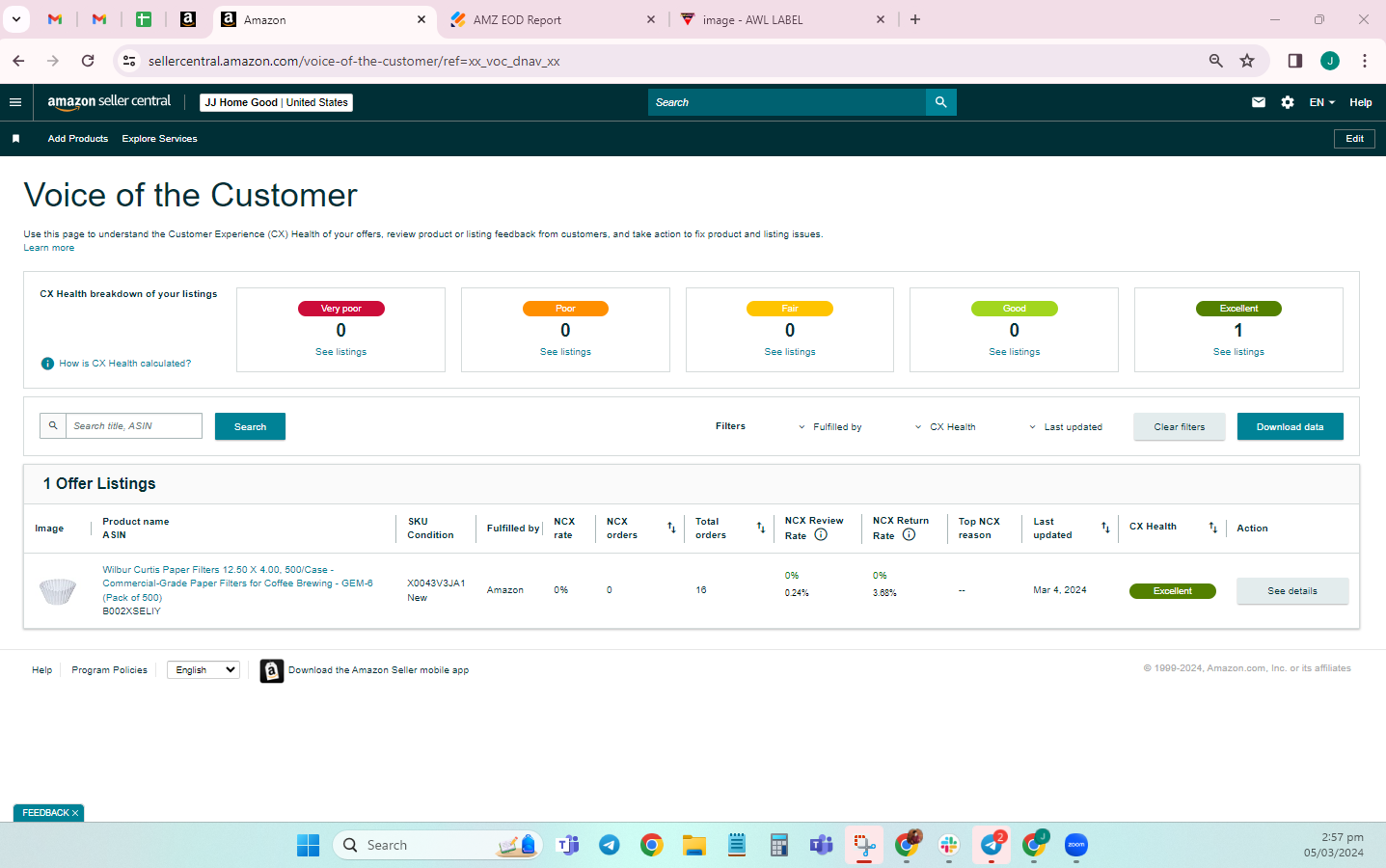The height and width of the screenshot is (868, 1386).
Task: Click the info icon beside CX Health calculated
Action: [47, 364]
